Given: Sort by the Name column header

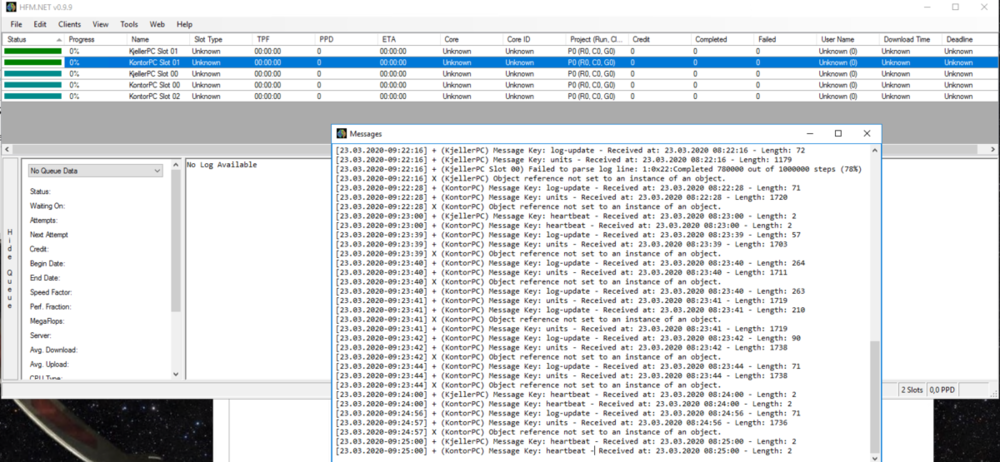Looking at the screenshot, I should [140, 39].
